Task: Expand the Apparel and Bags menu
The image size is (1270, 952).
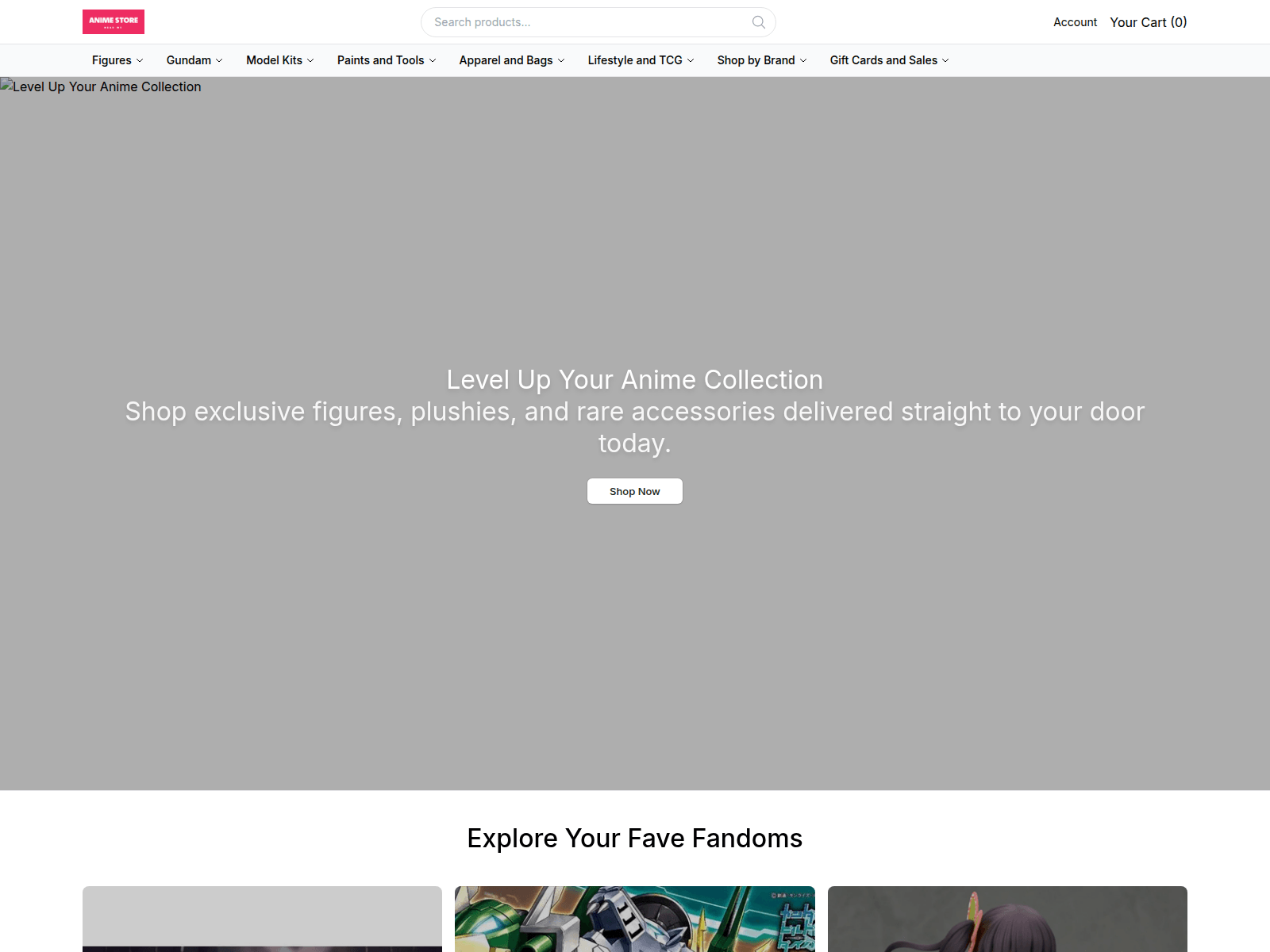Action: 512,60
